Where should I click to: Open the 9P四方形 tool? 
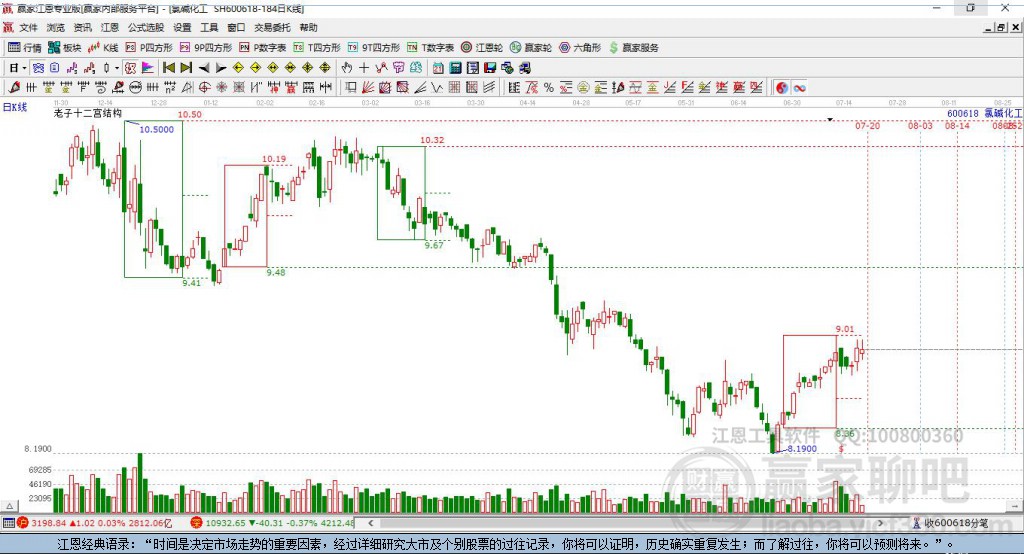tap(206, 48)
